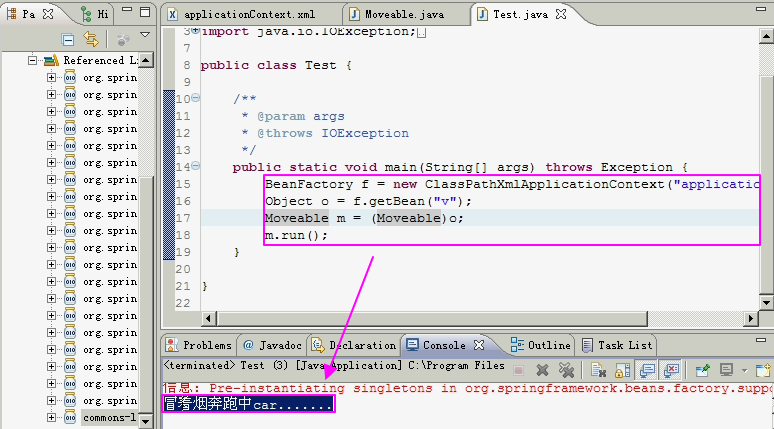Click 'public class Test {' code line
Screen dimensions: 774x429
[276, 65]
